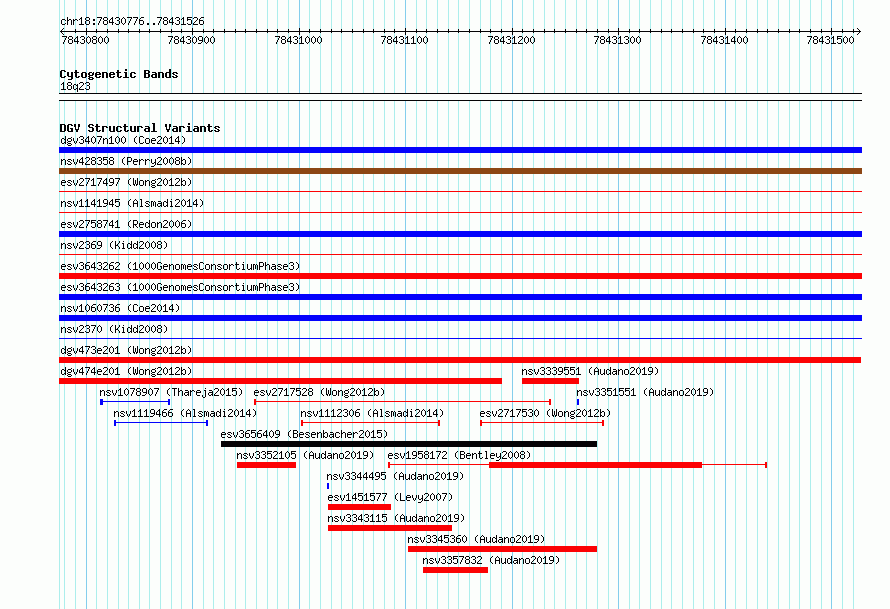This screenshot has width=890, height=609.
Task: Select the red nsv3339551 variant bar
Action: [x=551, y=381]
